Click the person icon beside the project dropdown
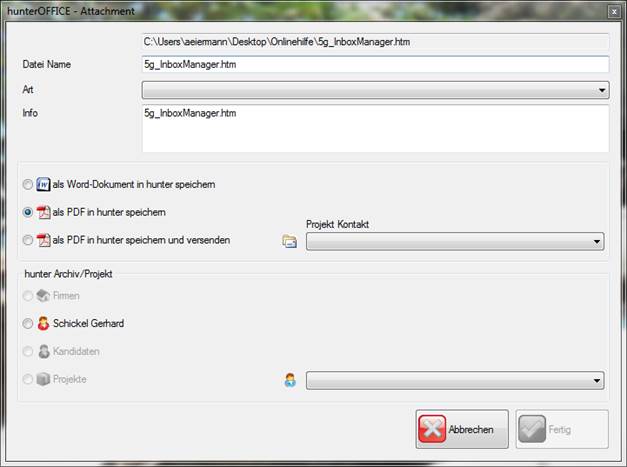The height and width of the screenshot is (467, 627). 290,380
